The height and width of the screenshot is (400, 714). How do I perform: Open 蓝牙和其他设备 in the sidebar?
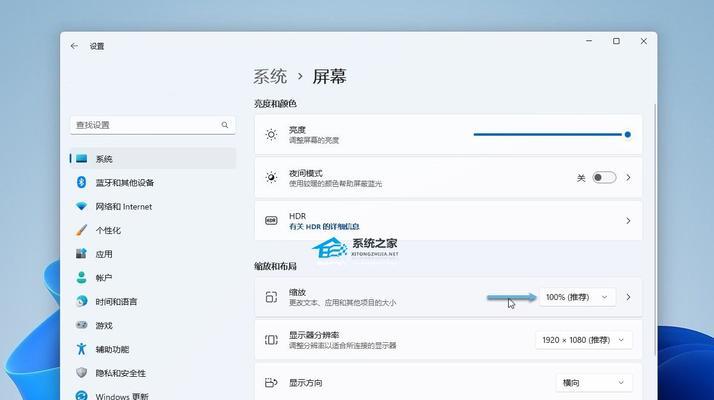[x=153, y=183]
